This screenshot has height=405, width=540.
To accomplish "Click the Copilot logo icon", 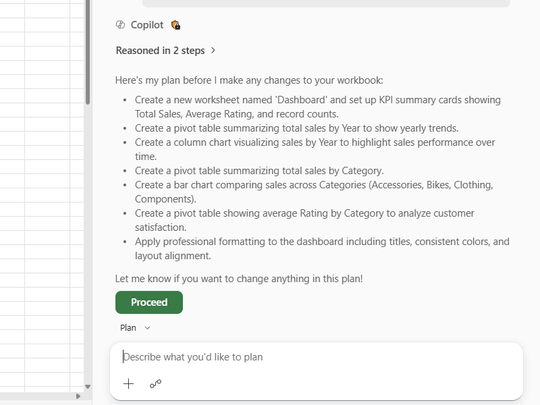I will pyautogui.click(x=120, y=25).
